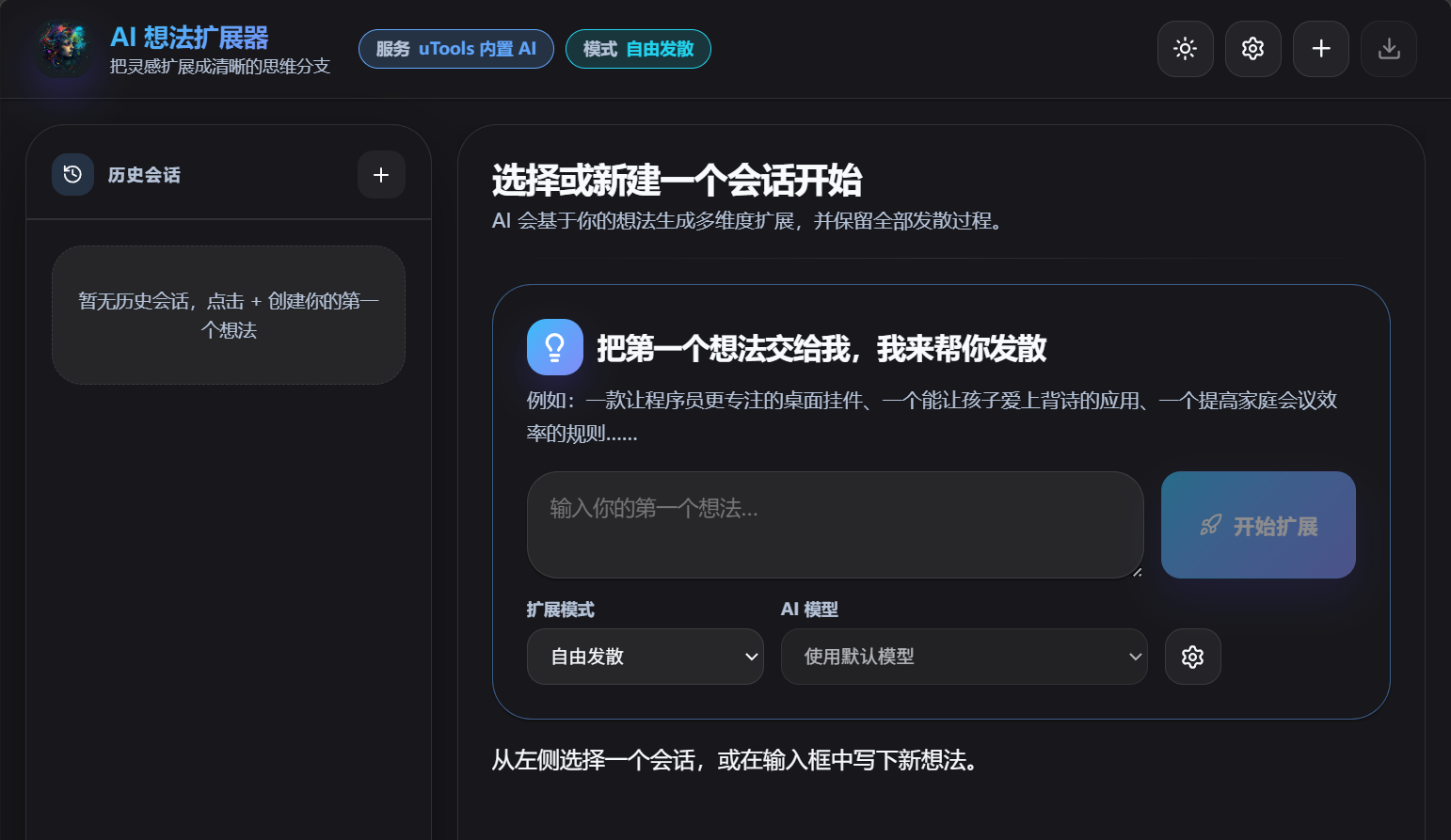Click the 开始扩展 button
This screenshot has width=1451, height=840.
[1258, 525]
